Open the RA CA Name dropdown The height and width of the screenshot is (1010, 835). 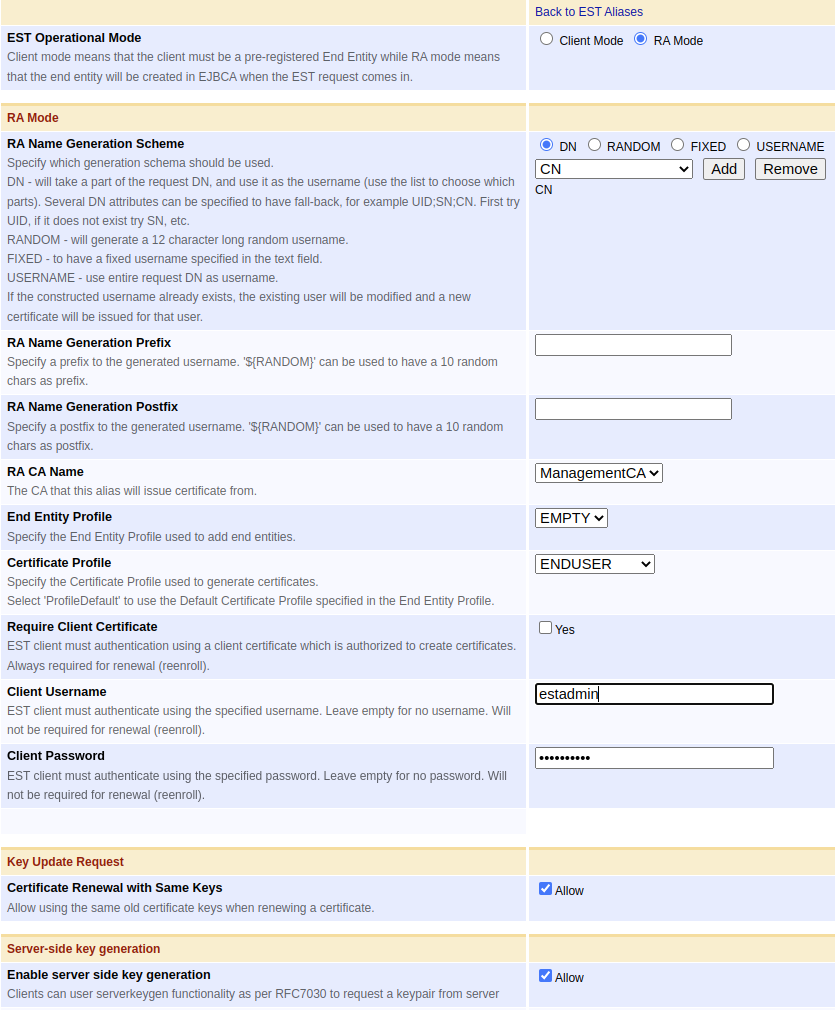coord(598,472)
